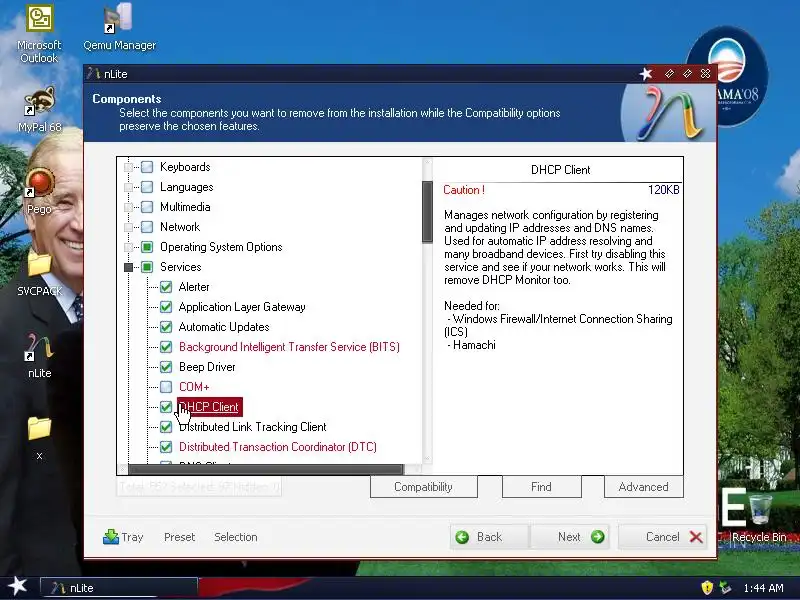Toggle the Keyboards checkbox
The image size is (800, 600).
(x=147, y=167)
